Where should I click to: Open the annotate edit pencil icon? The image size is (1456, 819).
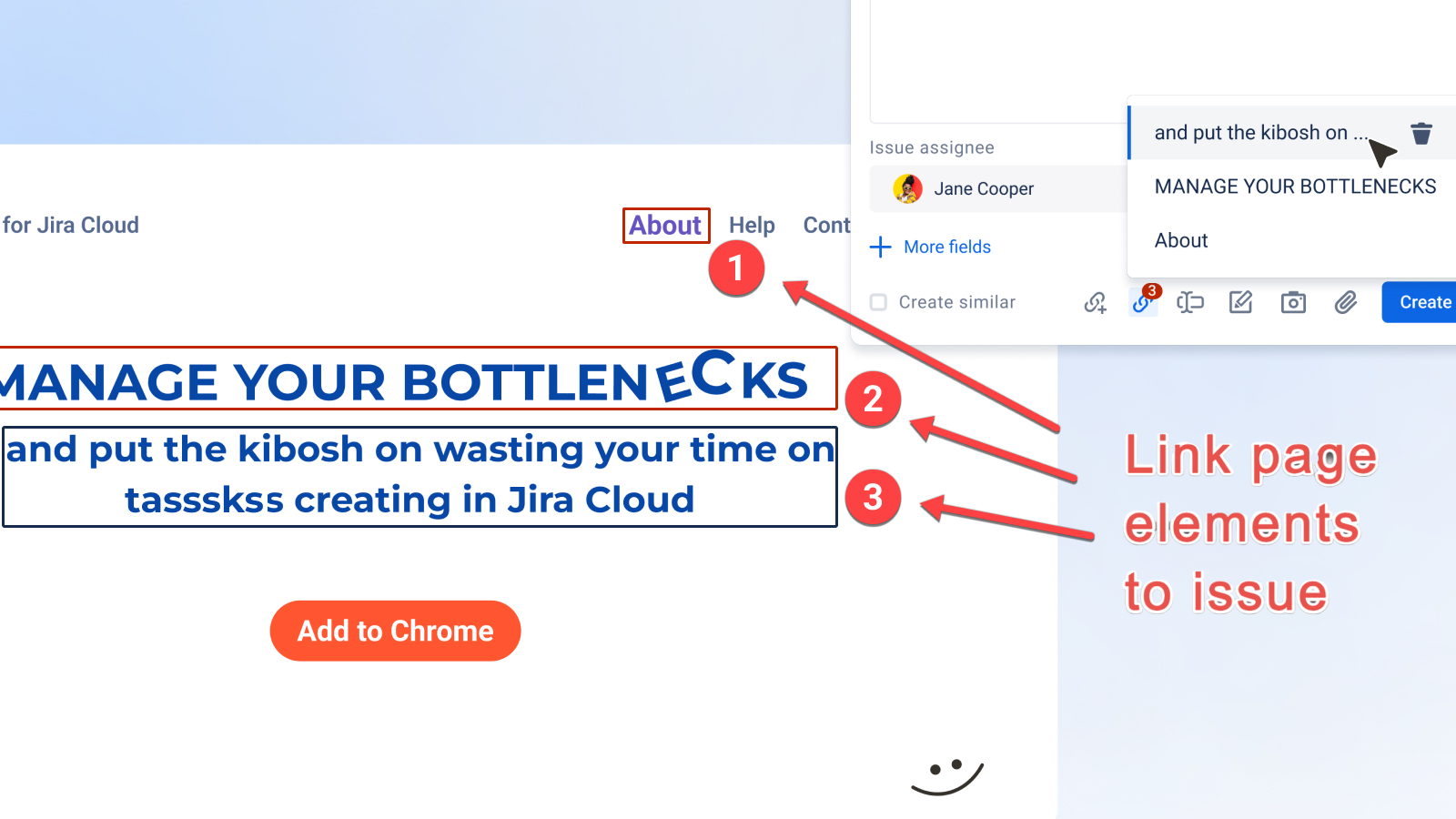point(1241,302)
